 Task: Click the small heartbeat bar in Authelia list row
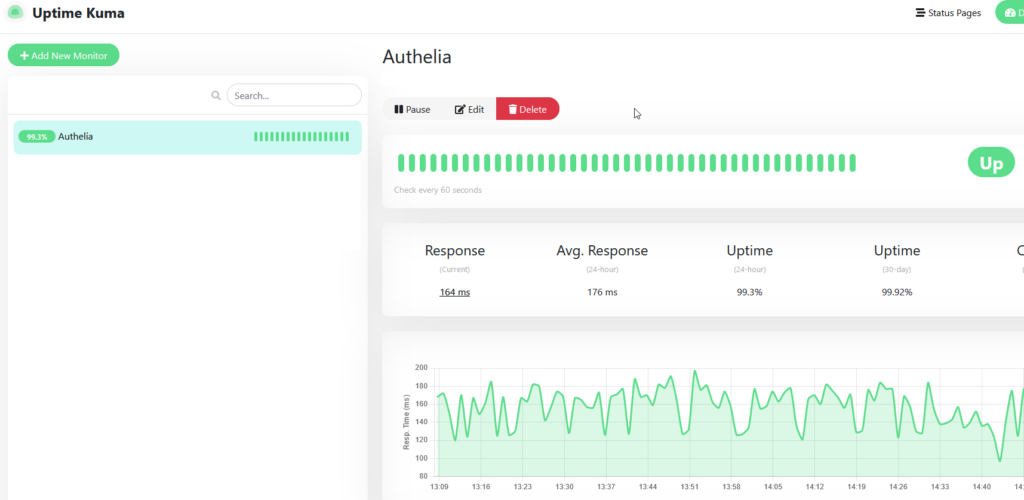click(301, 136)
